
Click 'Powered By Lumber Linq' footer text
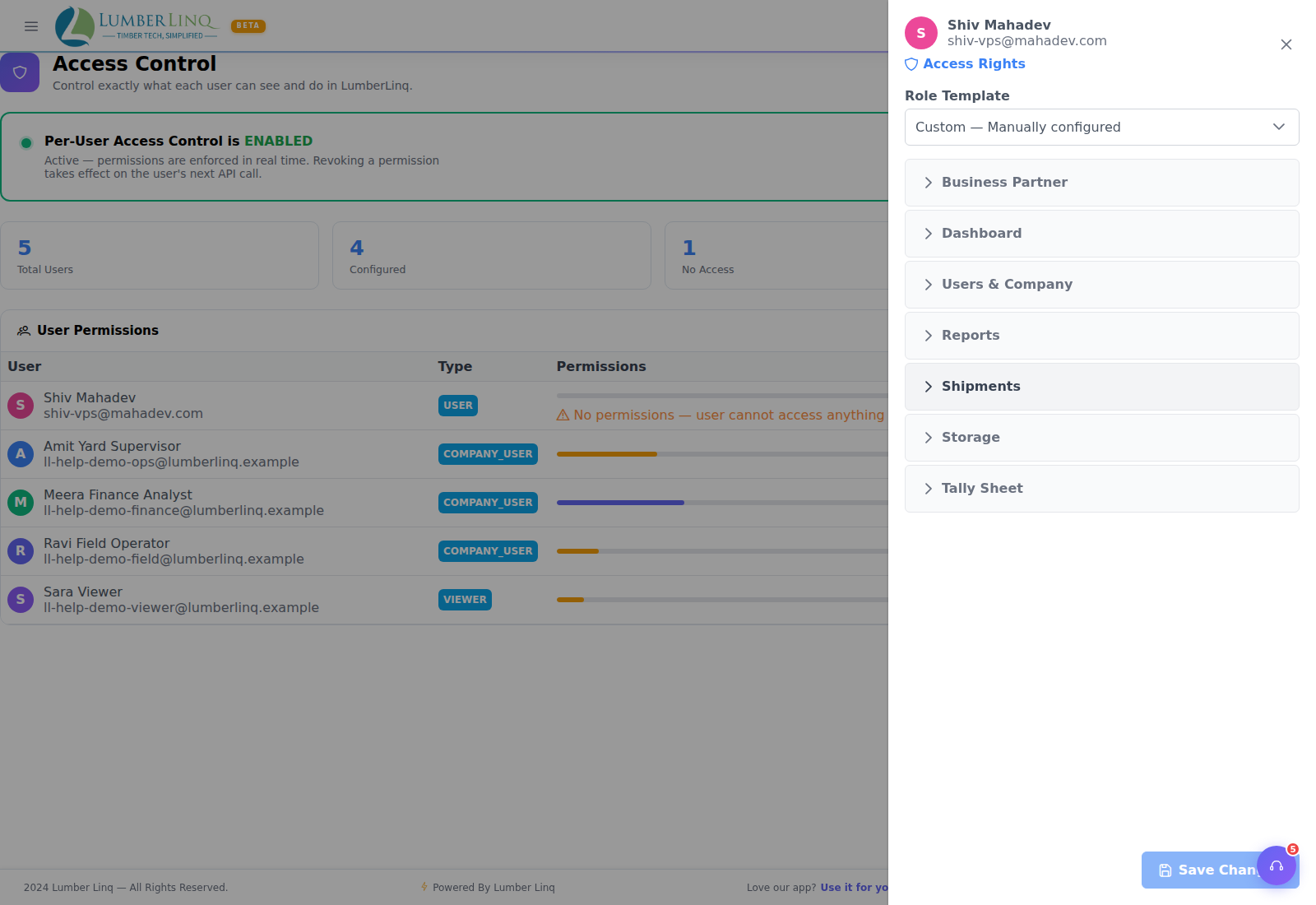(493, 888)
